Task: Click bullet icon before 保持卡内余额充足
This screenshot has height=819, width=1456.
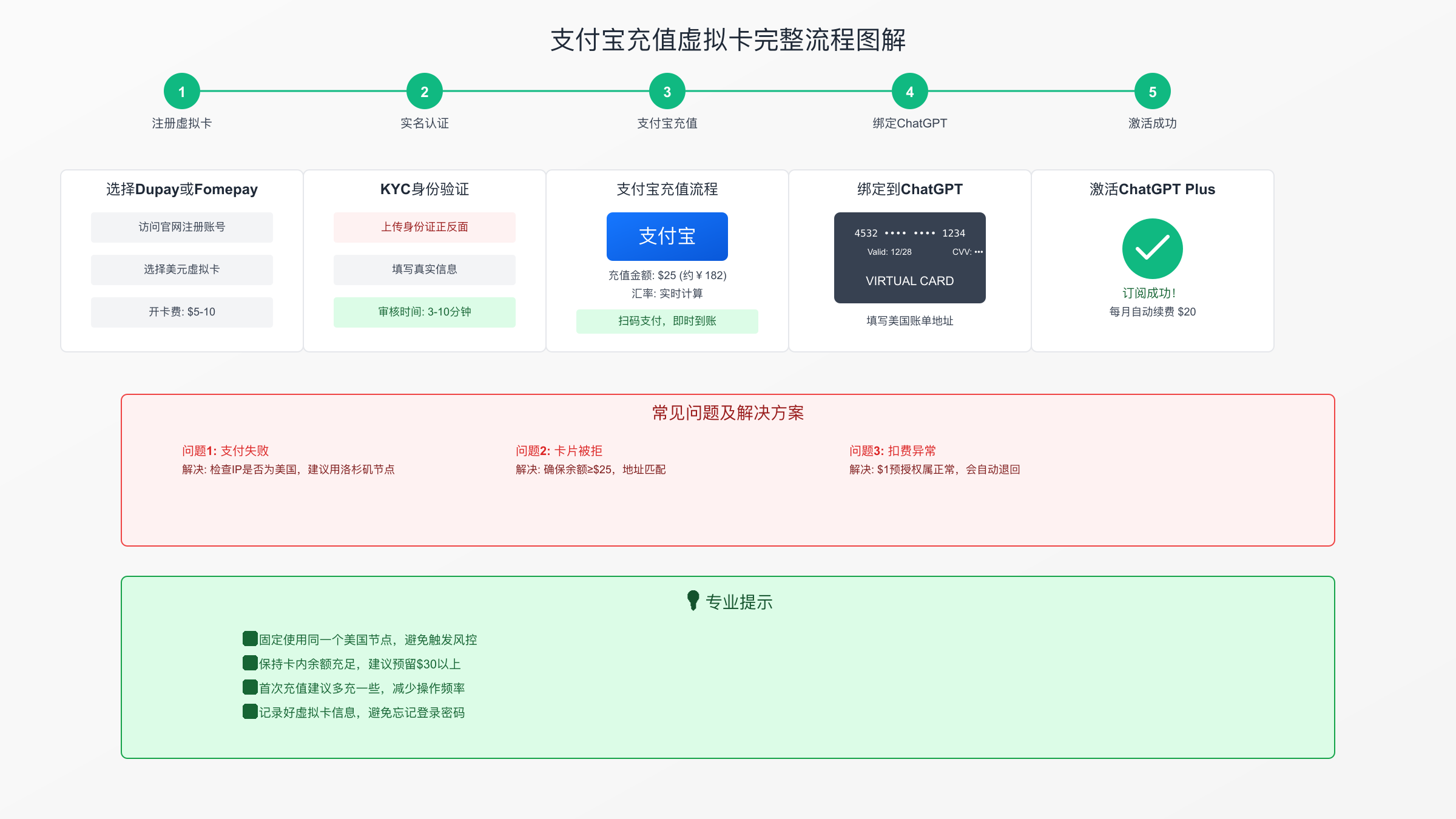Action: click(250, 663)
